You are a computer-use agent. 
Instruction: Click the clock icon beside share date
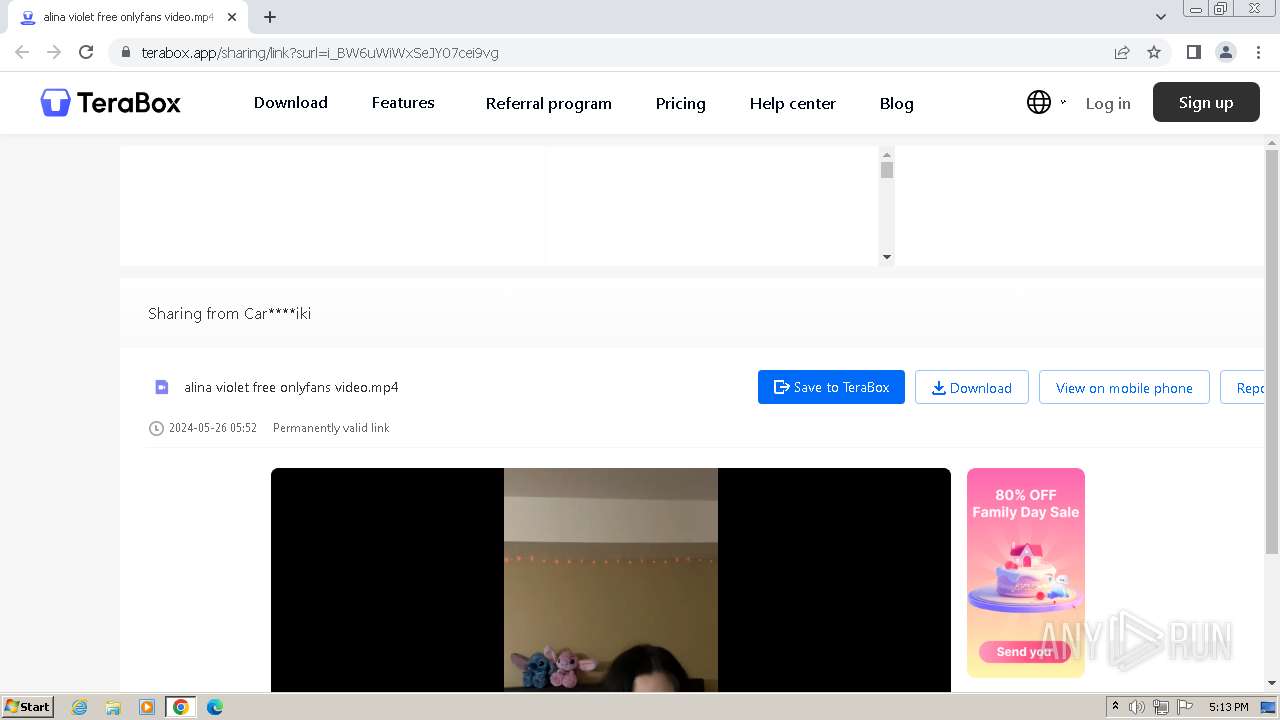tap(156, 428)
